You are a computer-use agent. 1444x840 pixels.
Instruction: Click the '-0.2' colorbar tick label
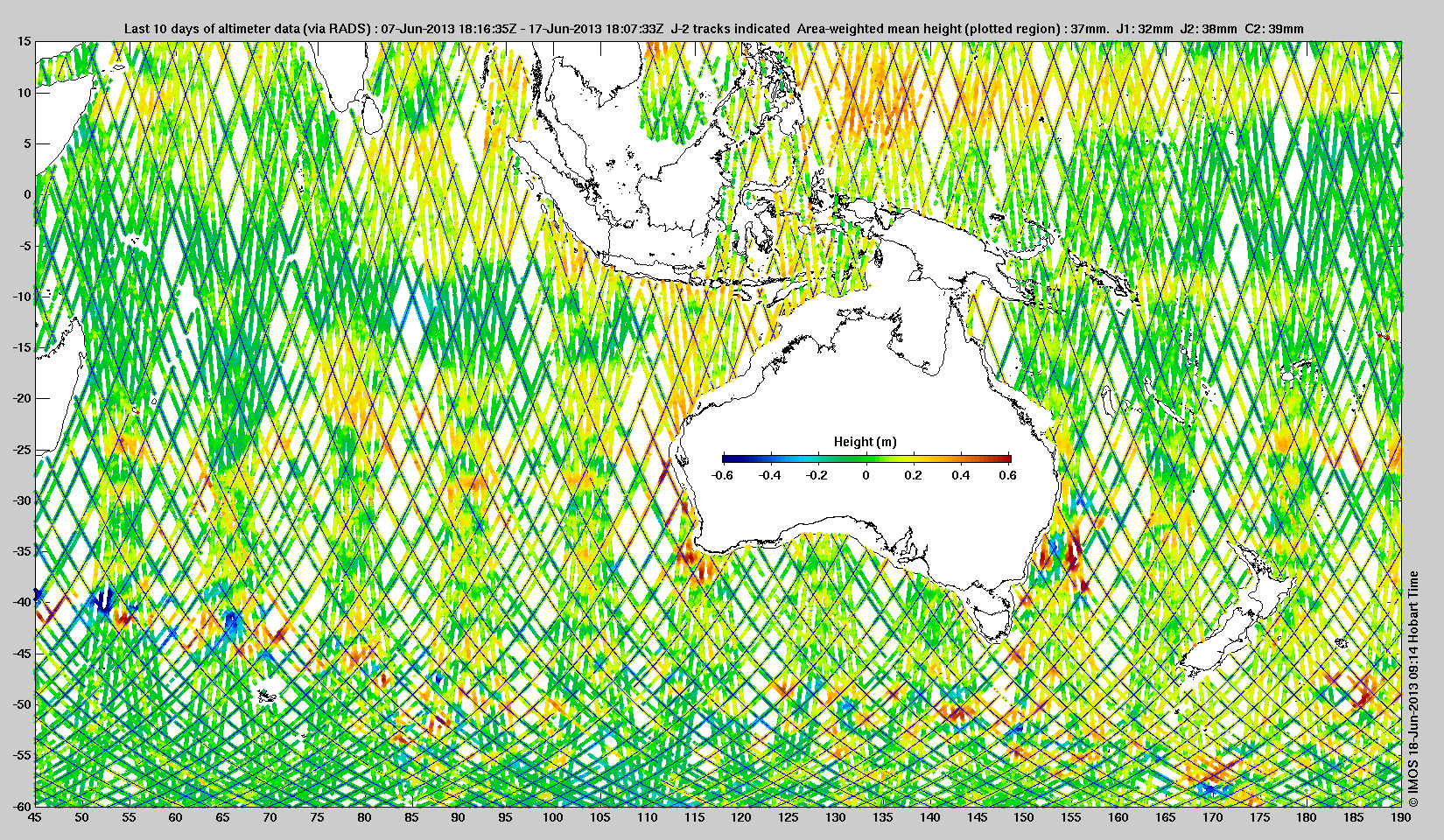tap(817, 475)
